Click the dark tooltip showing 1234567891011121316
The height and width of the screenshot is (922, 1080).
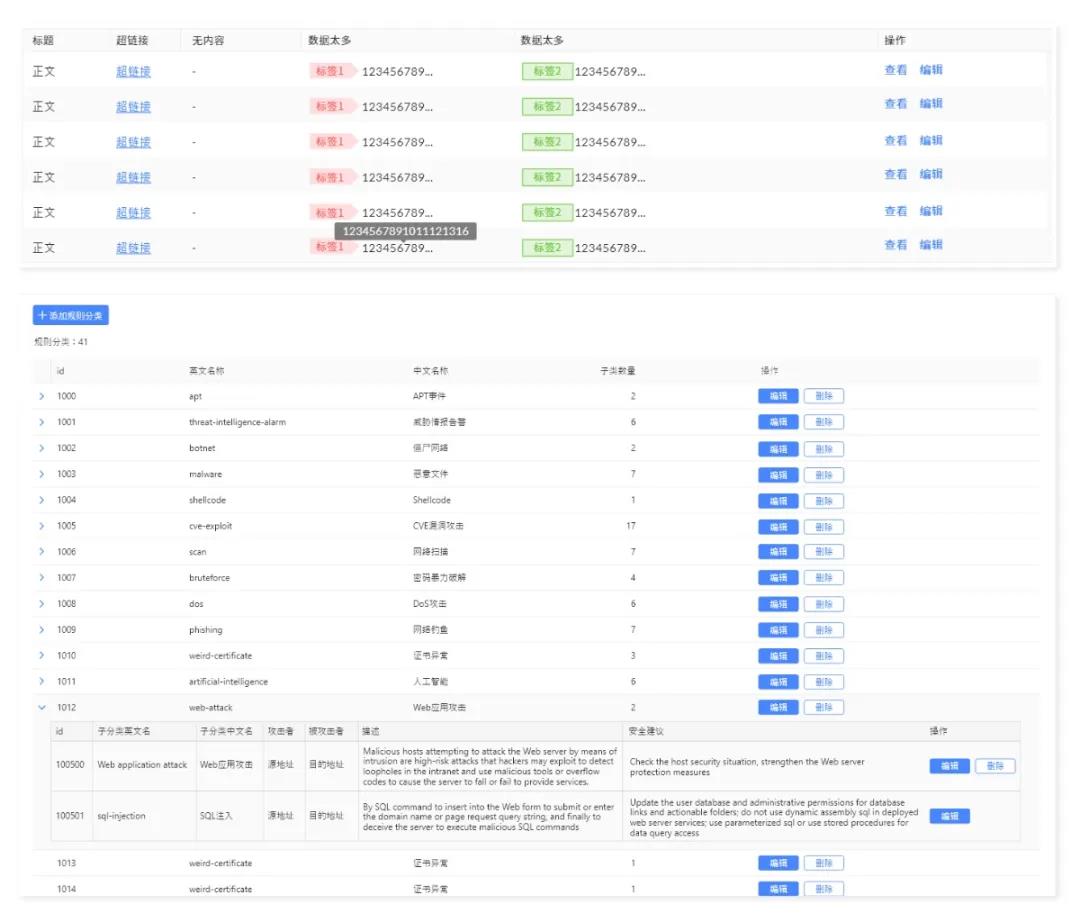pos(405,231)
